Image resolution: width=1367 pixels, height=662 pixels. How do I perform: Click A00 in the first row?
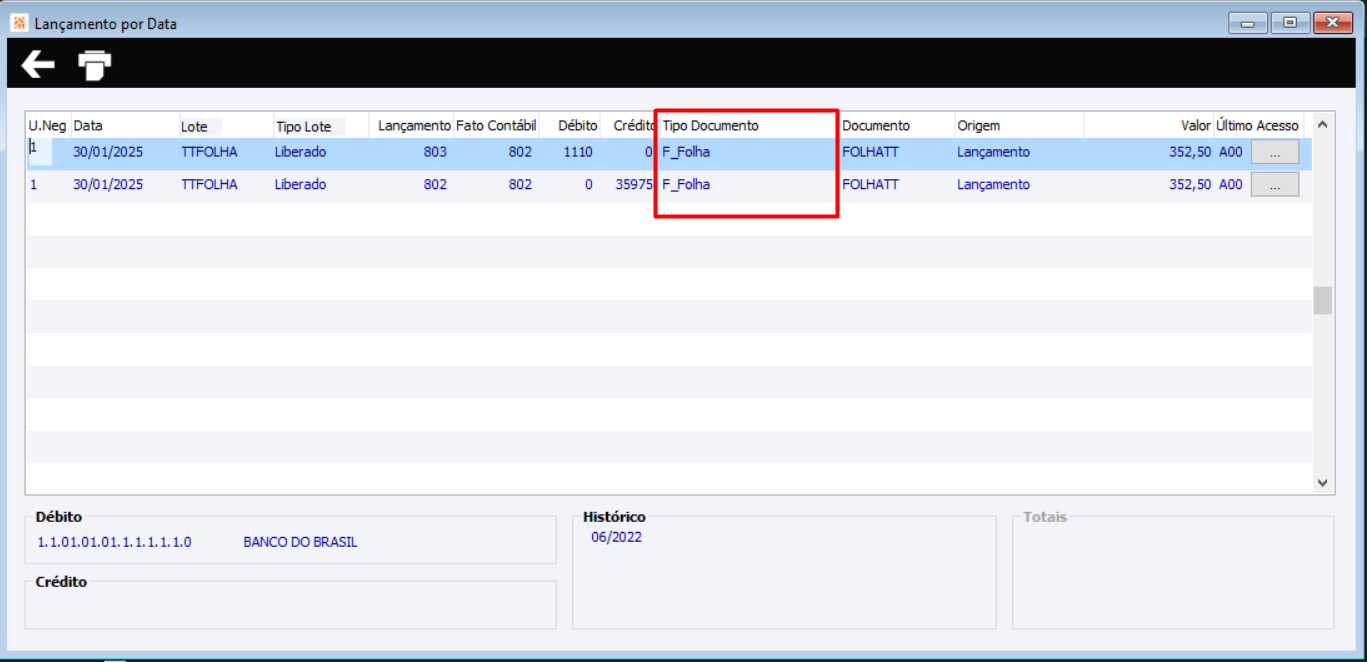pyautogui.click(x=1231, y=152)
